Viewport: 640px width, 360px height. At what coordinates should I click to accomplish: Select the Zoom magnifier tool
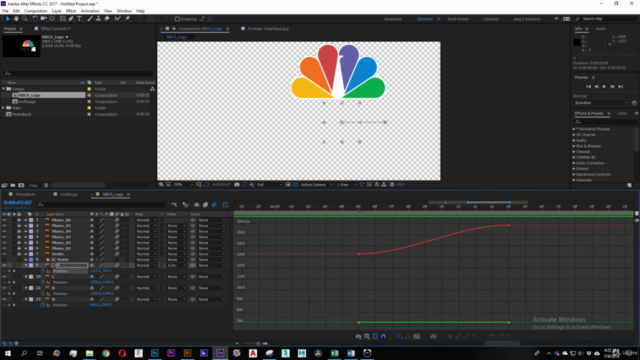pos(24,19)
